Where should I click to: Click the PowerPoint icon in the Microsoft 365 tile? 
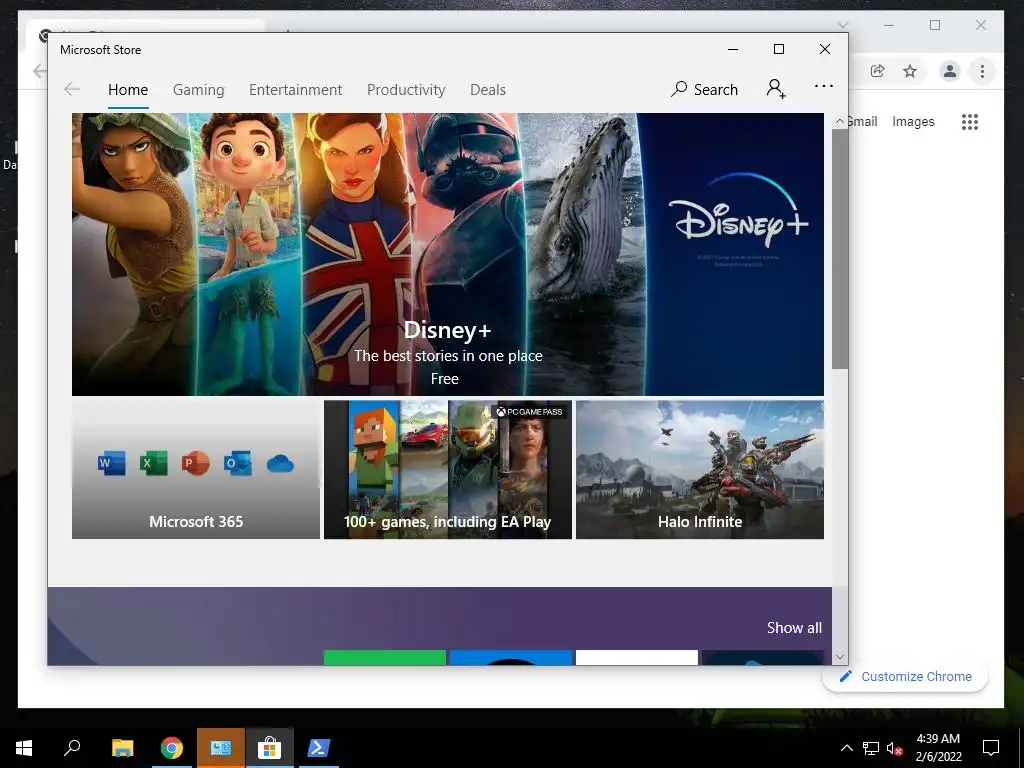pos(195,464)
